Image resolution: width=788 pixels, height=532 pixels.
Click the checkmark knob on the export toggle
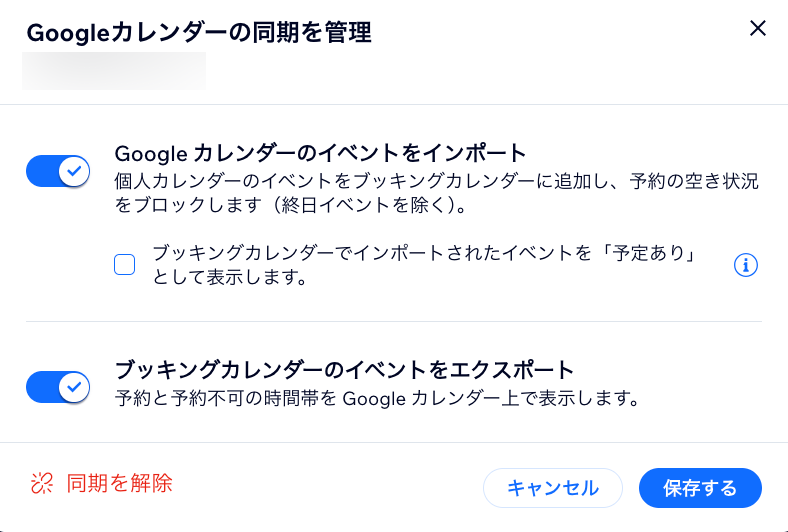click(x=73, y=386)
